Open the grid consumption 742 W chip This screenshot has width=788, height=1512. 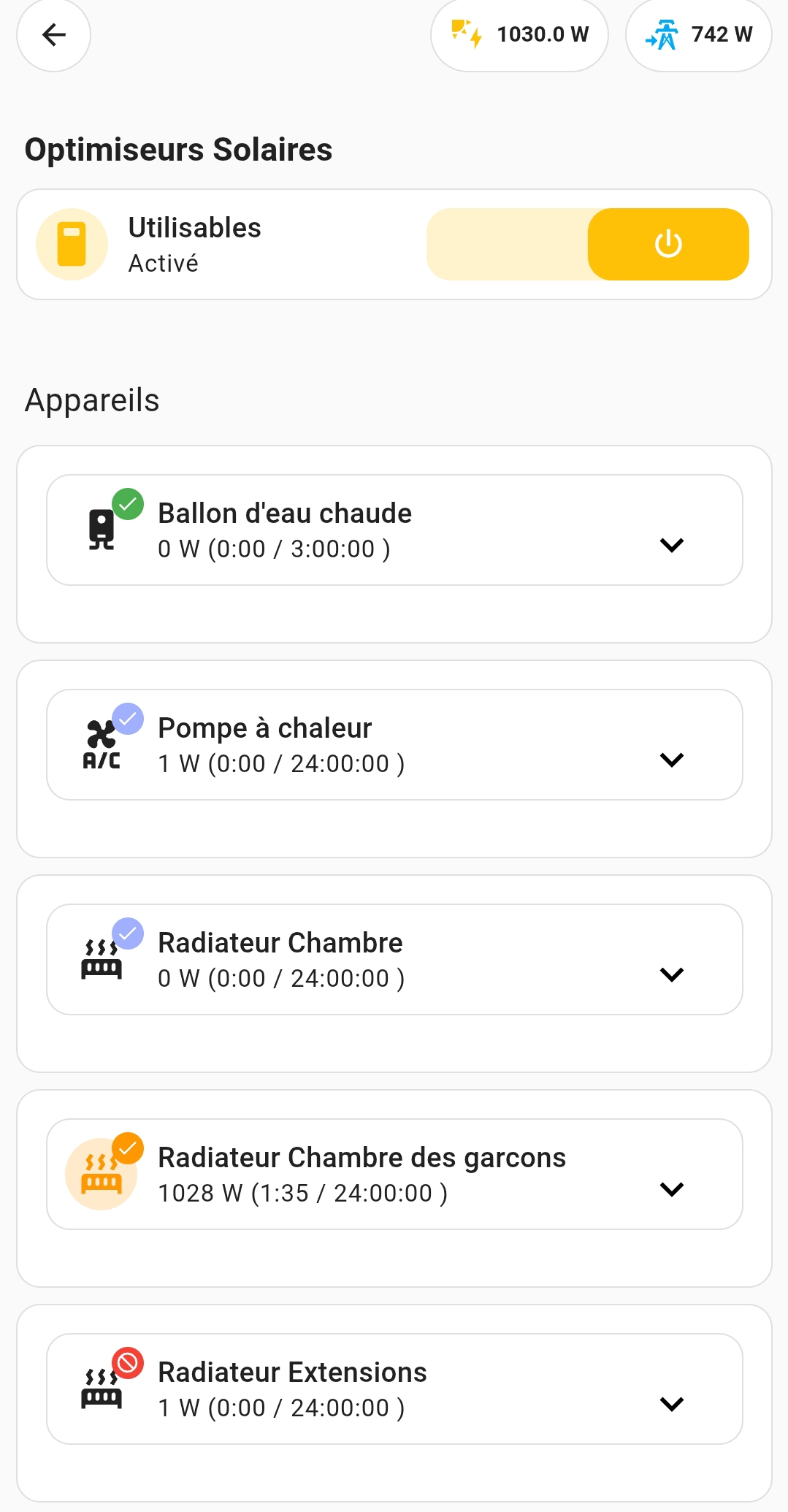699,34
